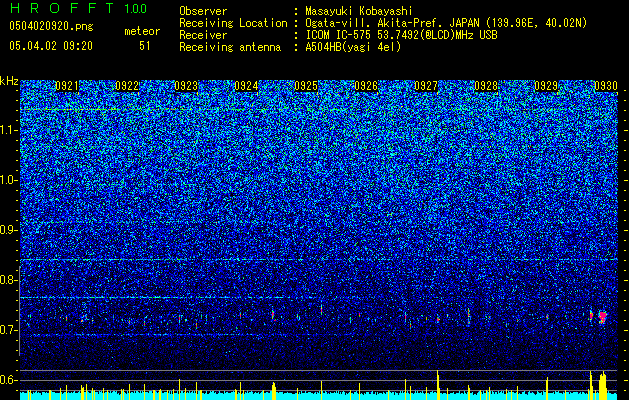Click the tallest yellow power spike below 0927
629x400 pixels.
coord(438,385)
